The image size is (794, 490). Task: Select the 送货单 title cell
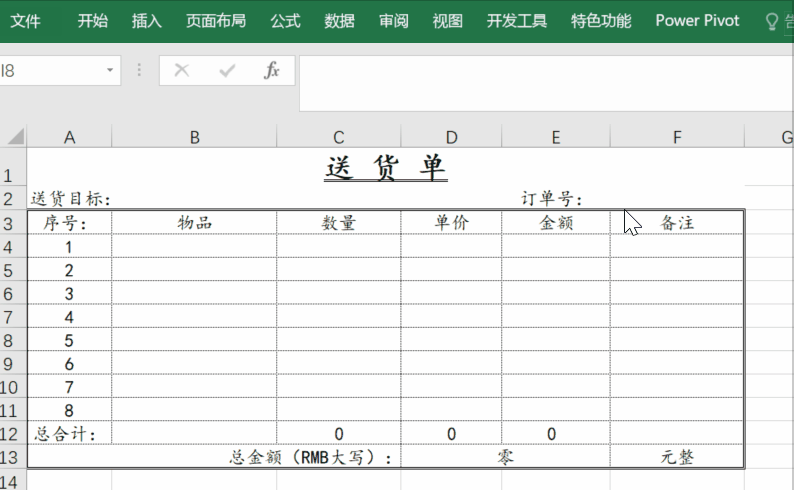pos(386,167)
